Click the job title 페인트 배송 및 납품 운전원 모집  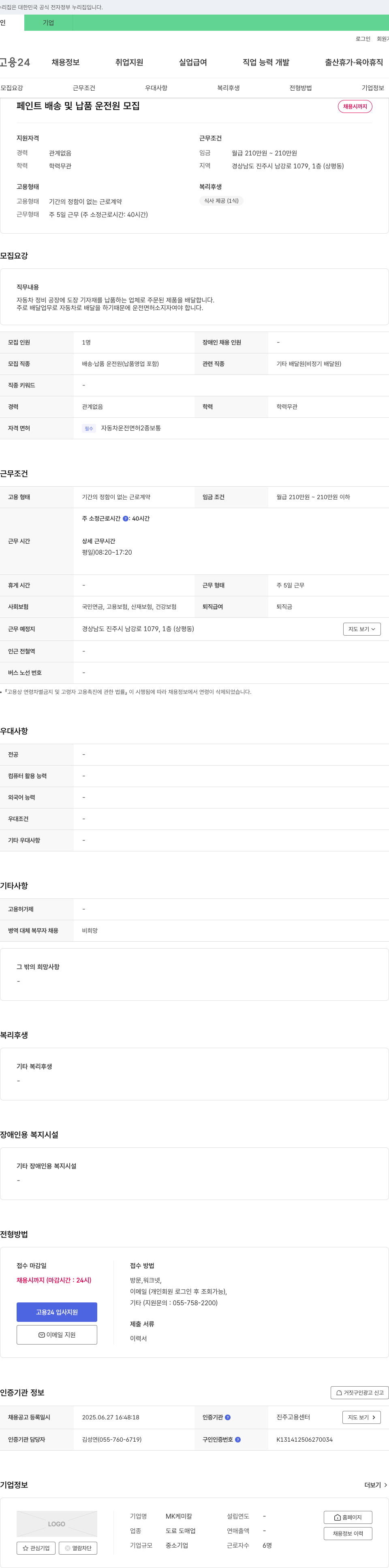[x=78, y=106]
